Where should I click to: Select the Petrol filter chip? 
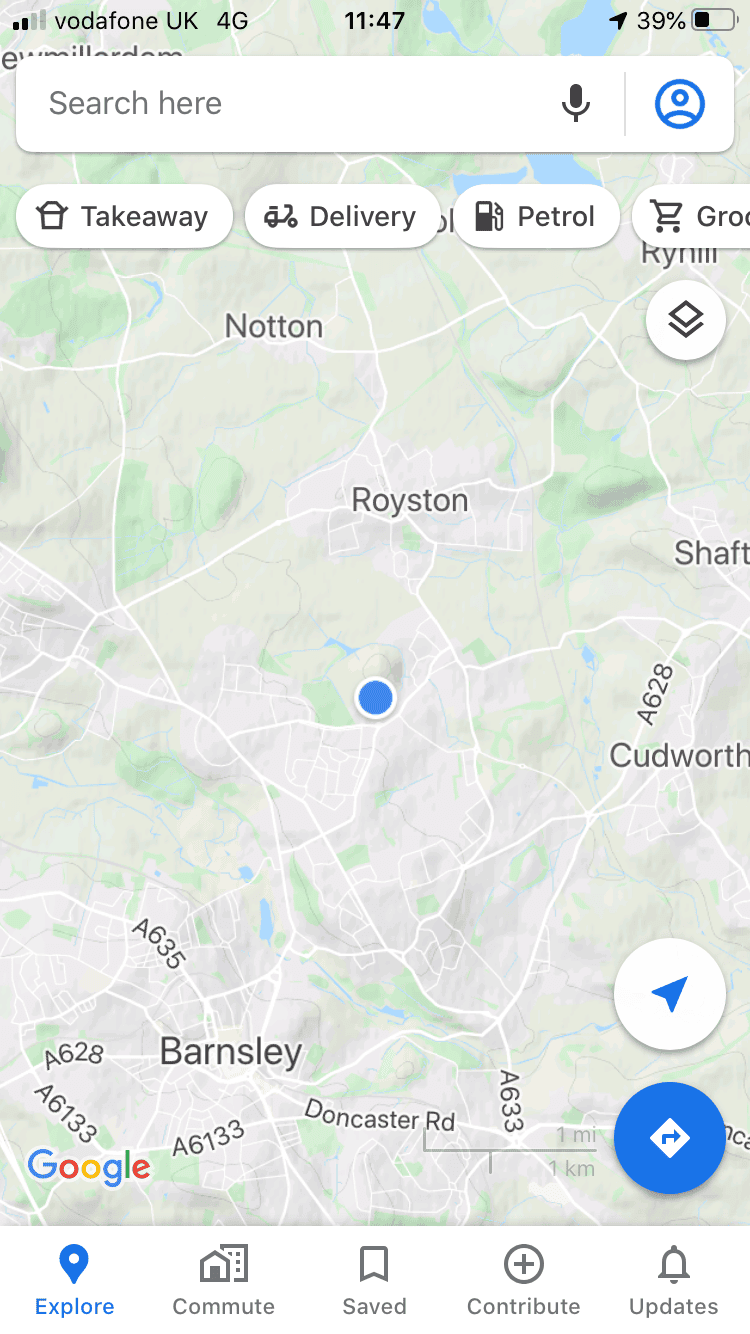click(537, 216)
